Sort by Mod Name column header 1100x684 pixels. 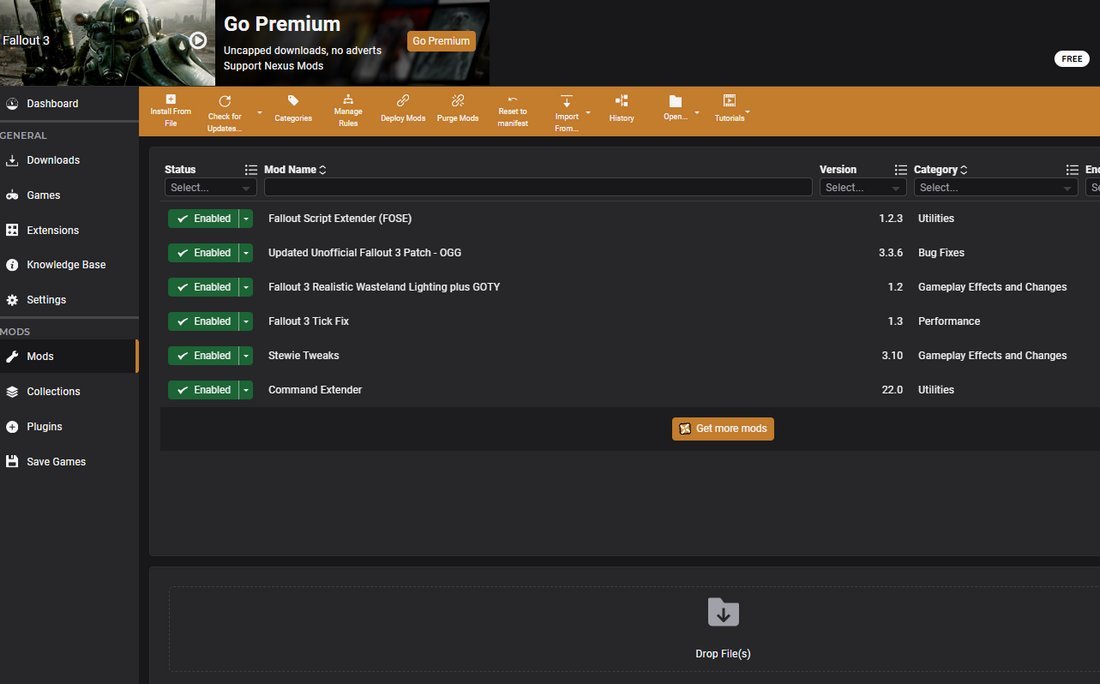coord(295,170)
